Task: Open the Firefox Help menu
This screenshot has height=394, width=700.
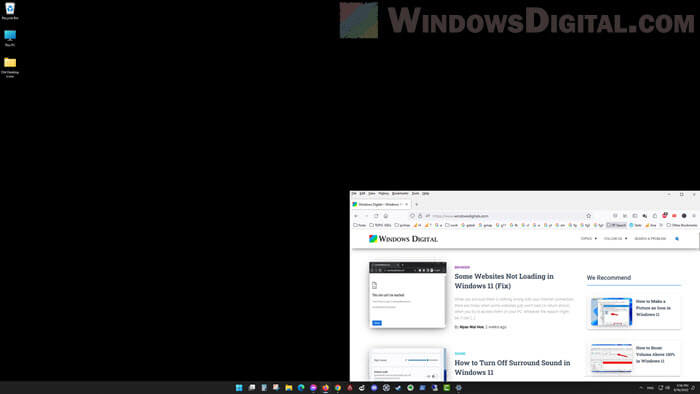Action: pyautogui.click(x=426, y=194)
